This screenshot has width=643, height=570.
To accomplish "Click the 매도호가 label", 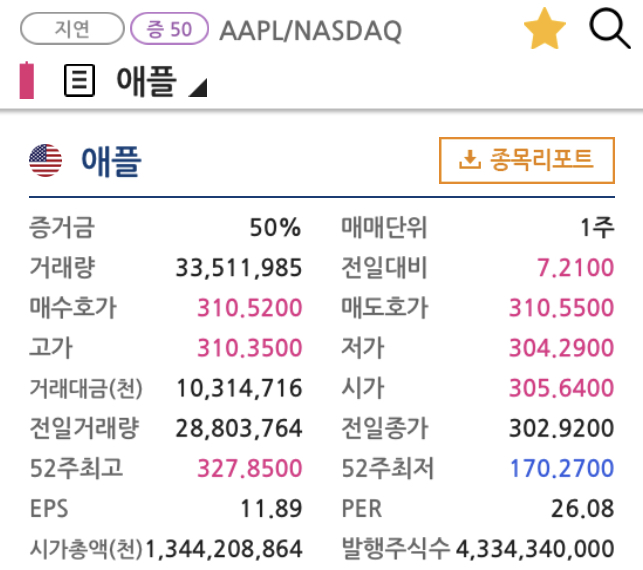I will (x=385, y=308).
